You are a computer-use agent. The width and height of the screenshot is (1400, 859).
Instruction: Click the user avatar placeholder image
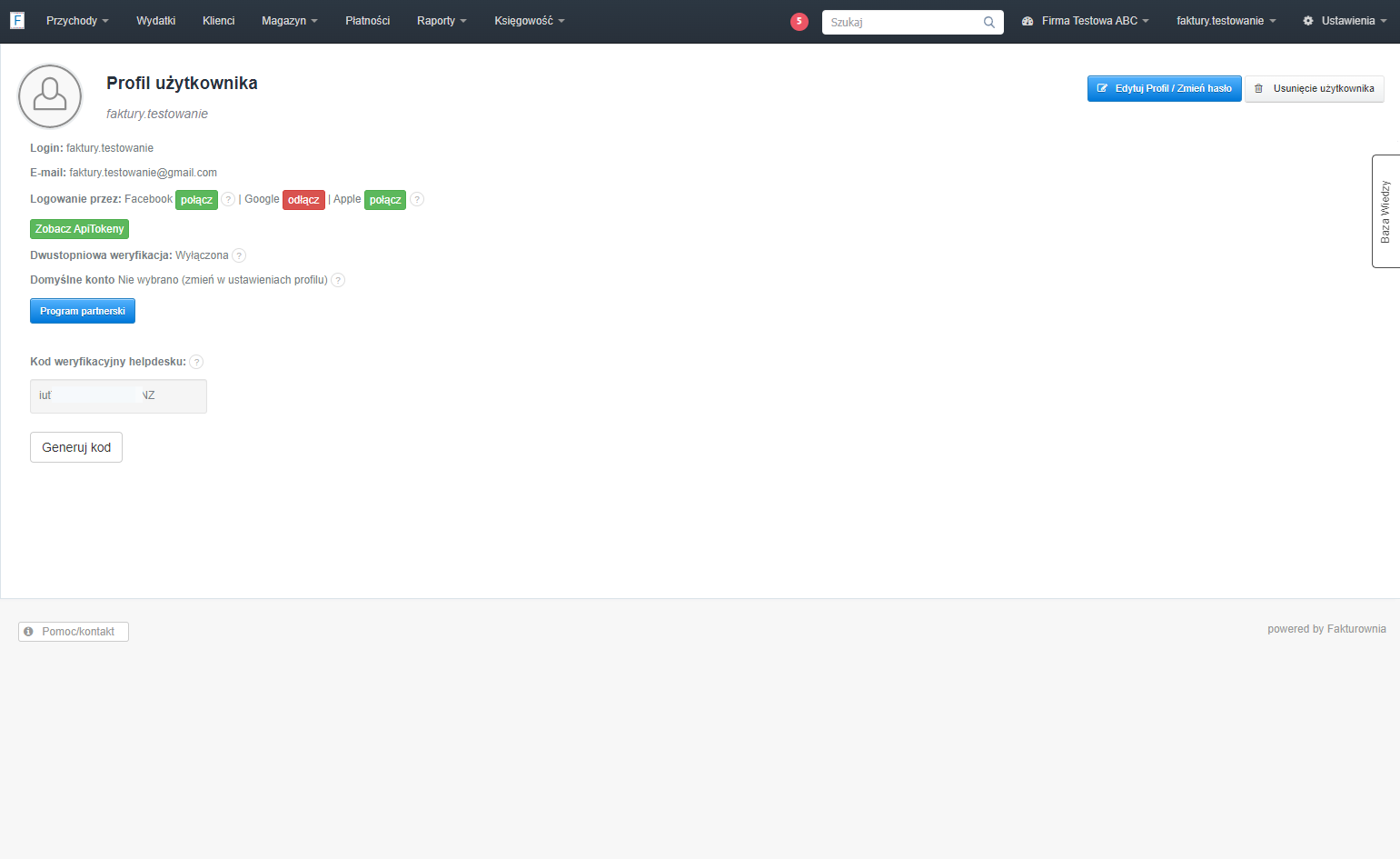(x=50, y=96)
